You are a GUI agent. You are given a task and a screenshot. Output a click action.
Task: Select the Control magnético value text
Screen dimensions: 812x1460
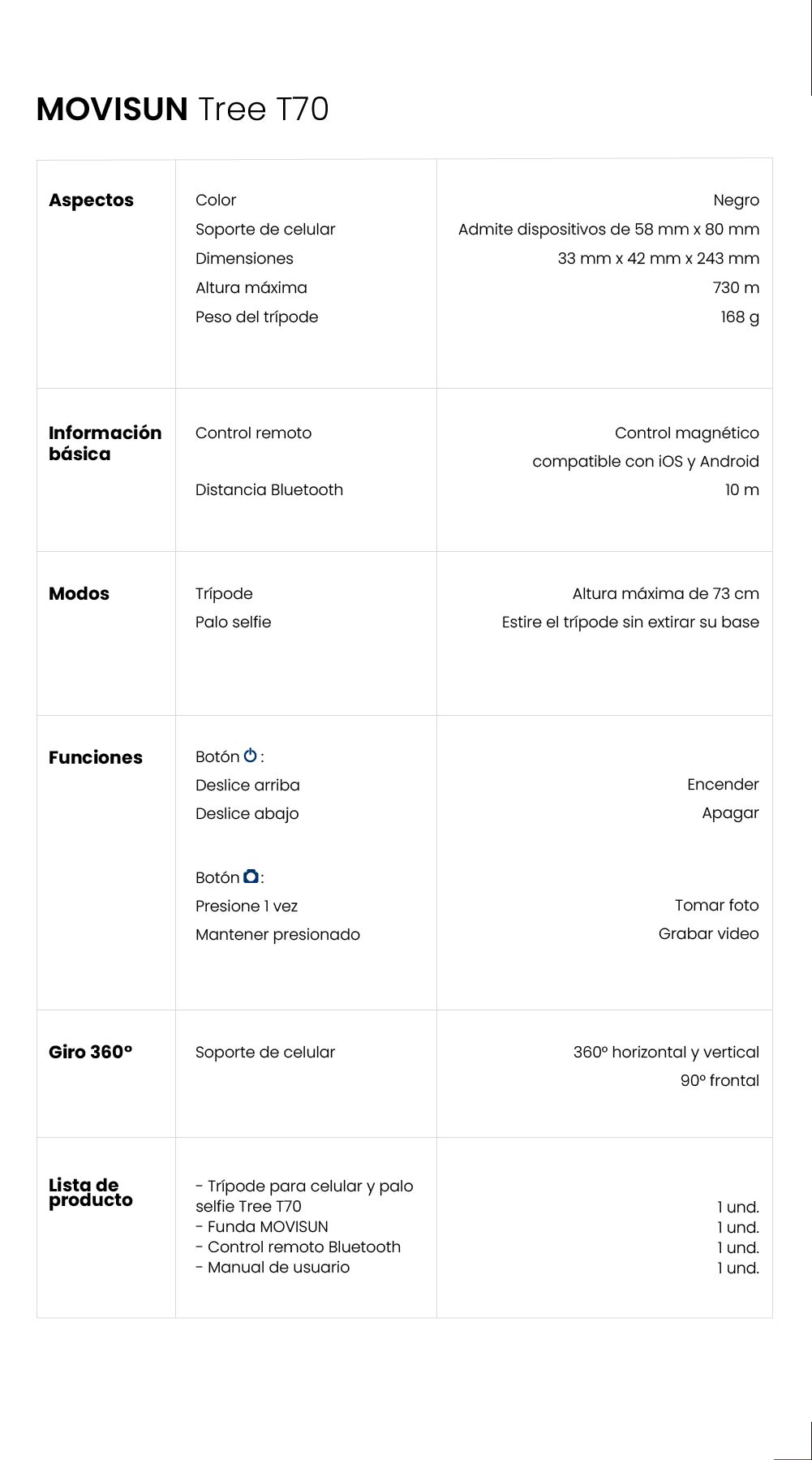click(686, 433)
